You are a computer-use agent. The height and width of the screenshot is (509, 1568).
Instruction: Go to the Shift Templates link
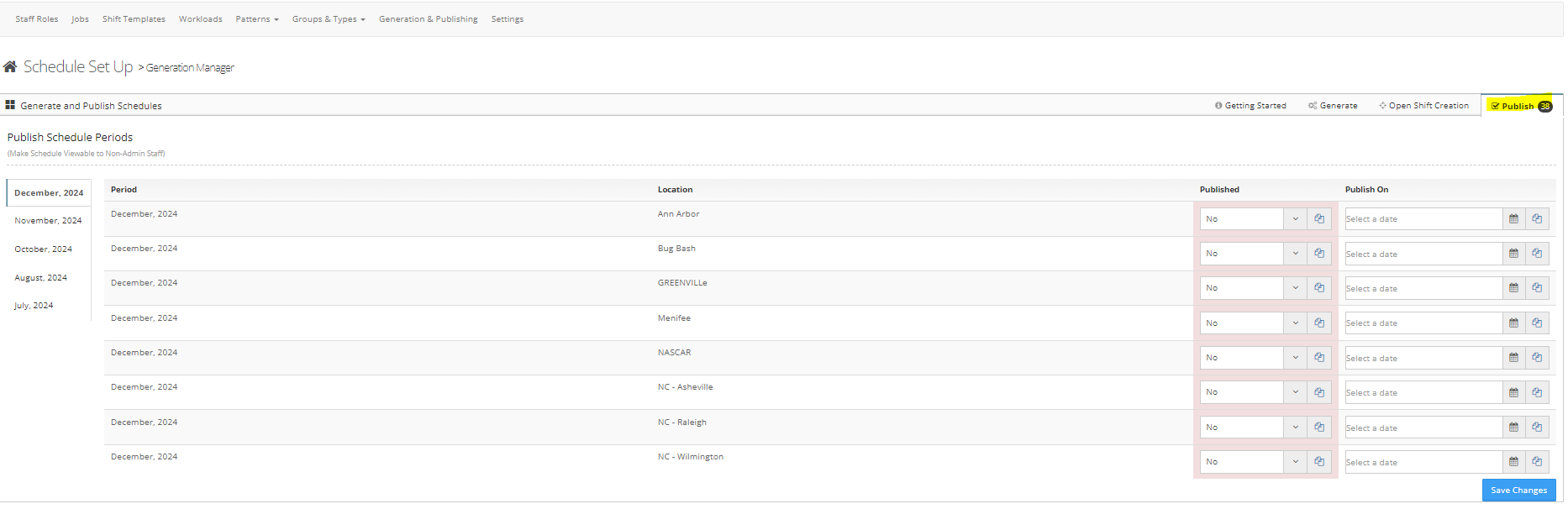pos(134,19)
